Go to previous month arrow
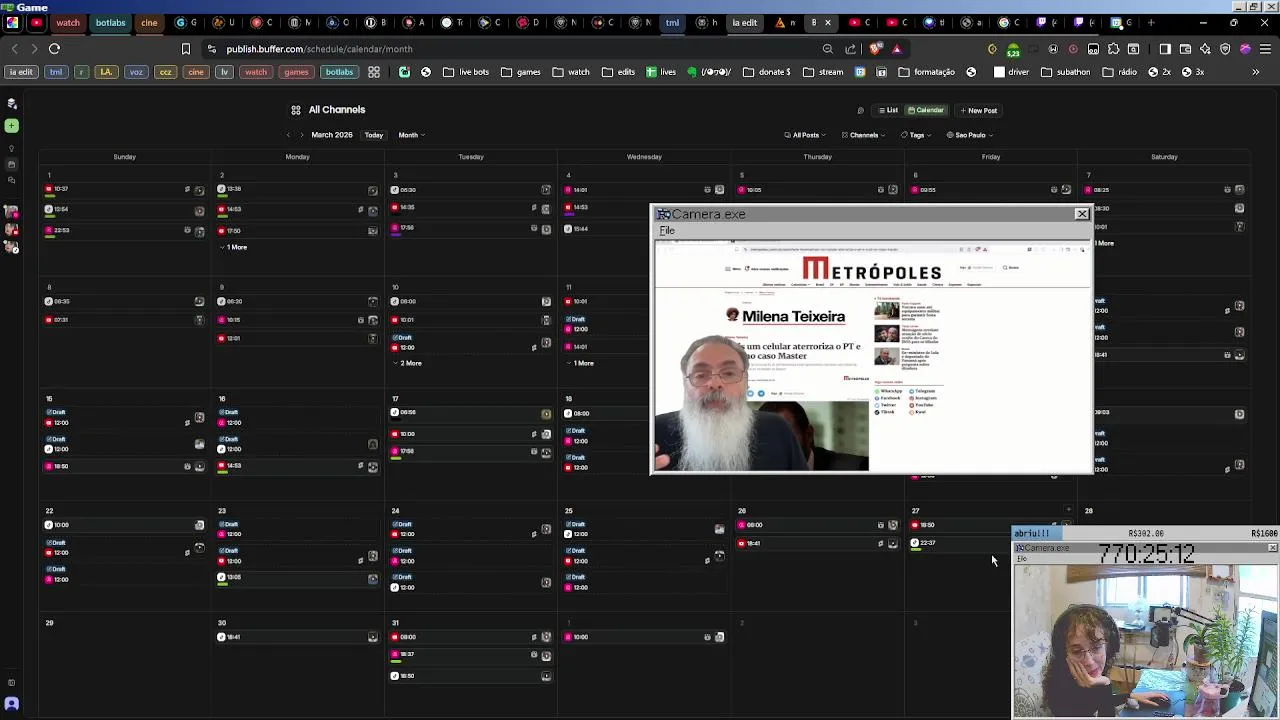The width and height of the screenshot is (1280, 720). click(x=289, y=135)
